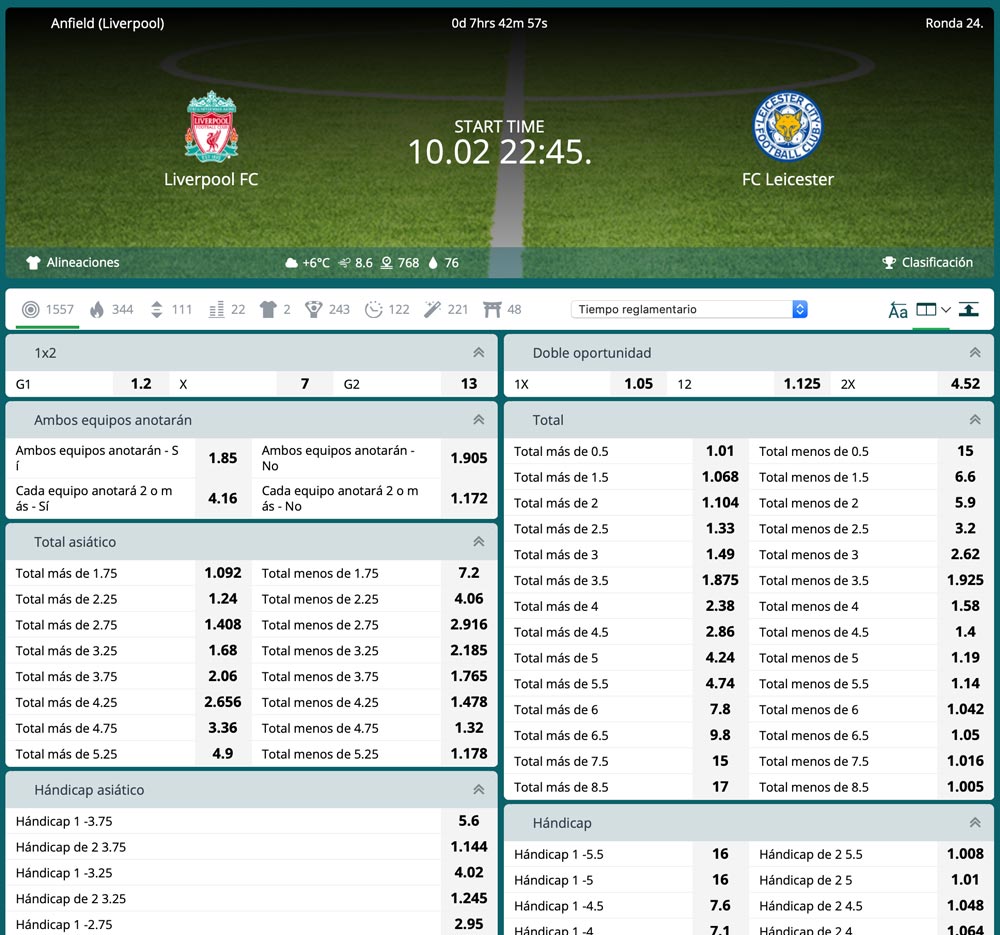Open the totals tab showing 111
The width and height of the screenshot is (1000, 935).
click(171, 309)
